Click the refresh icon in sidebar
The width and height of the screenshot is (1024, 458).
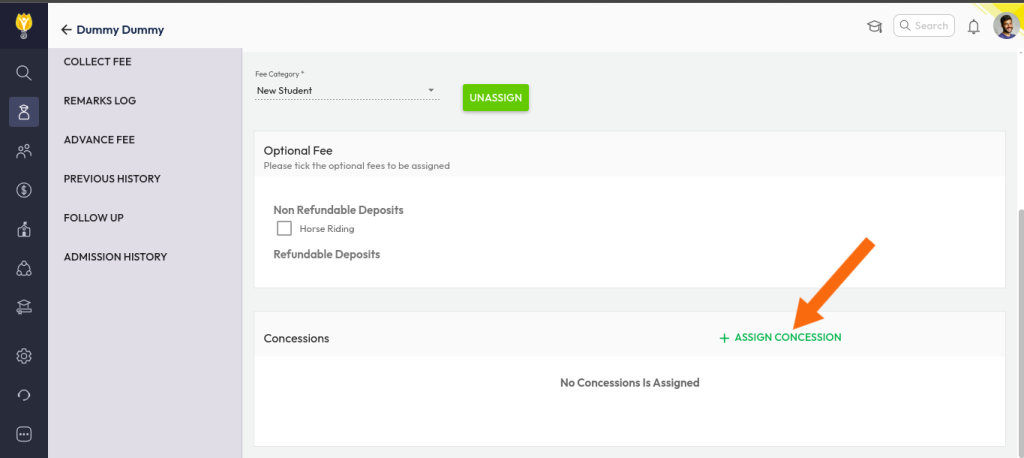(x=24, y=395)
